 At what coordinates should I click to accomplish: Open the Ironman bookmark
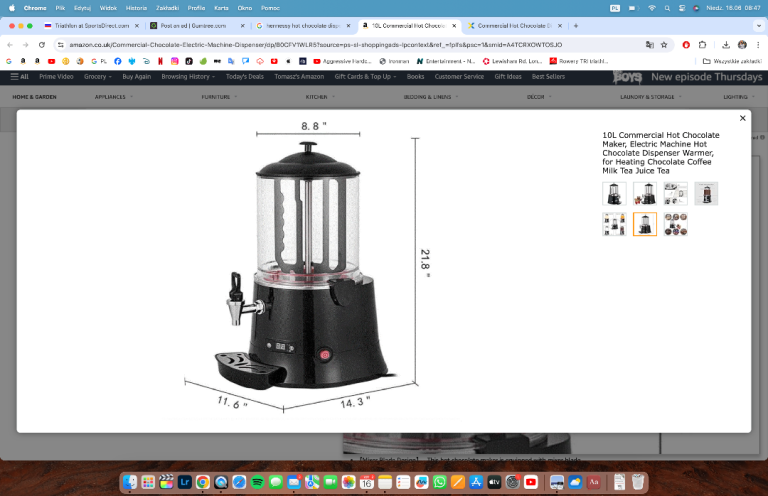pos(394,61)
